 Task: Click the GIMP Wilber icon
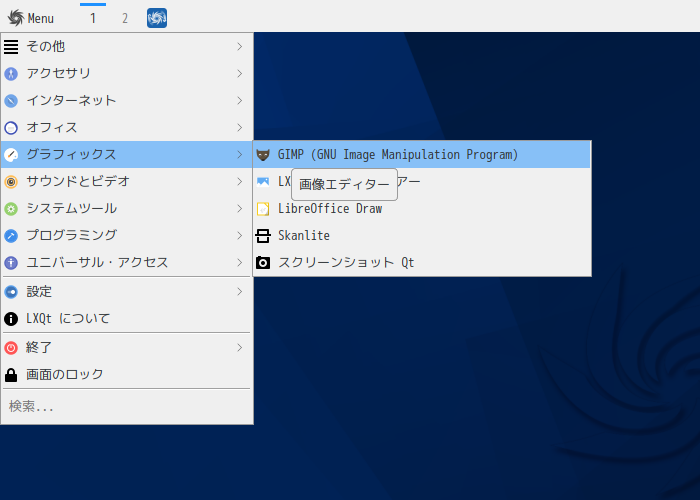(263, 155)
